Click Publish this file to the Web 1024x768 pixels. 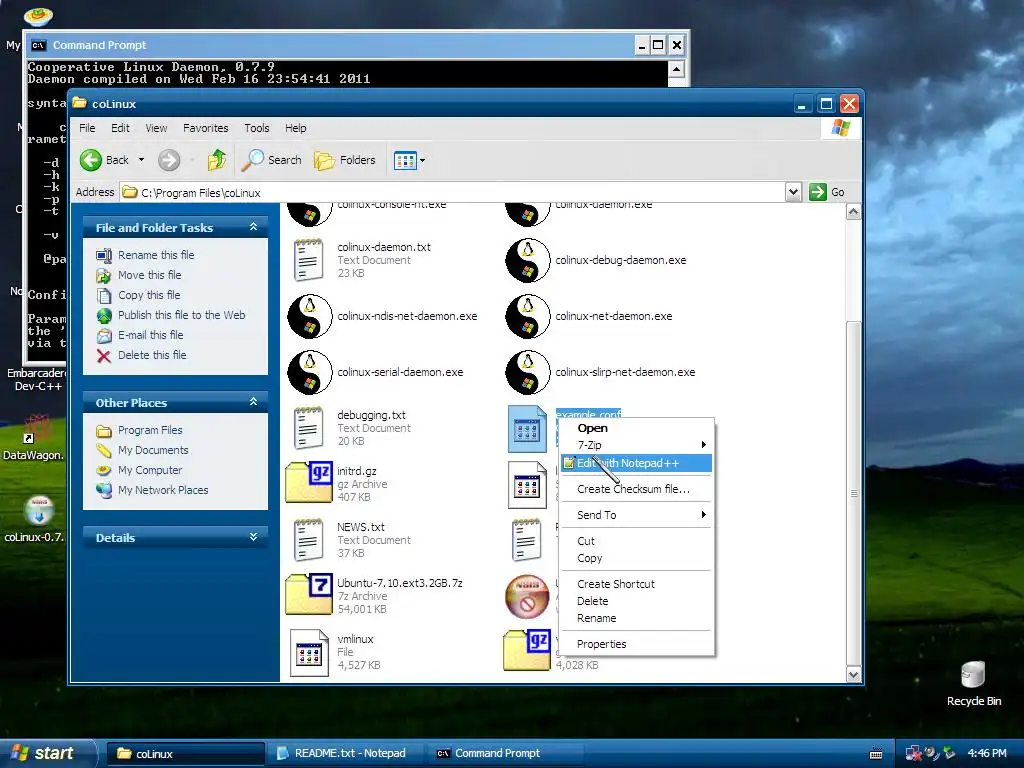[x=182, y=315]
